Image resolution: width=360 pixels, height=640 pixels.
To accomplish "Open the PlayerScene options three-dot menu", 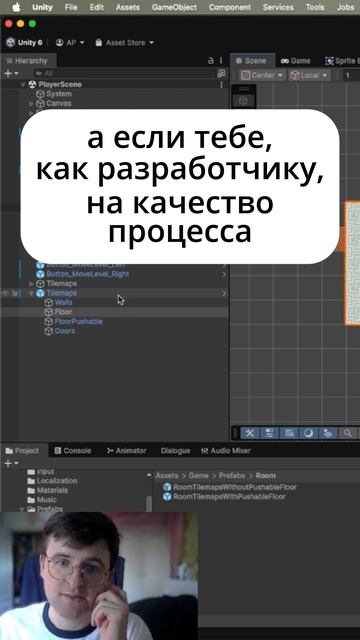I will [x=222, y=84].
